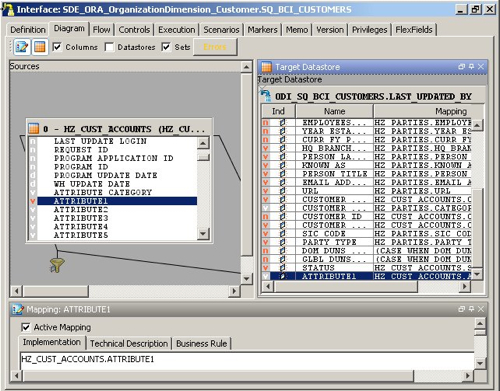This screenshot has width=500, height=391.
Task: Click the Errors button
Action: [215, 47]
